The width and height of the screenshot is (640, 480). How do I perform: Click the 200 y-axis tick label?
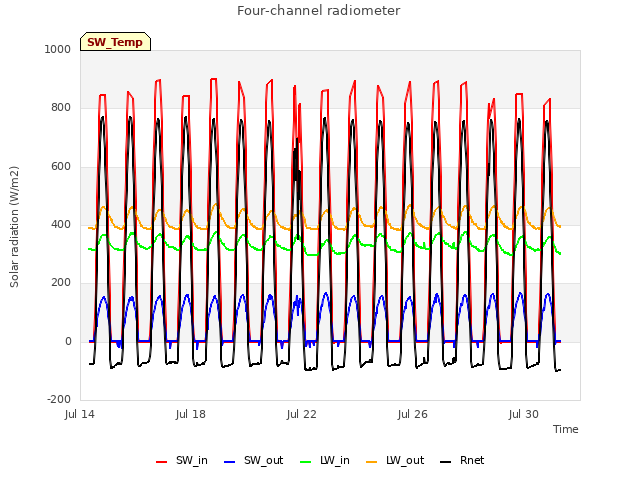(61, 282)
